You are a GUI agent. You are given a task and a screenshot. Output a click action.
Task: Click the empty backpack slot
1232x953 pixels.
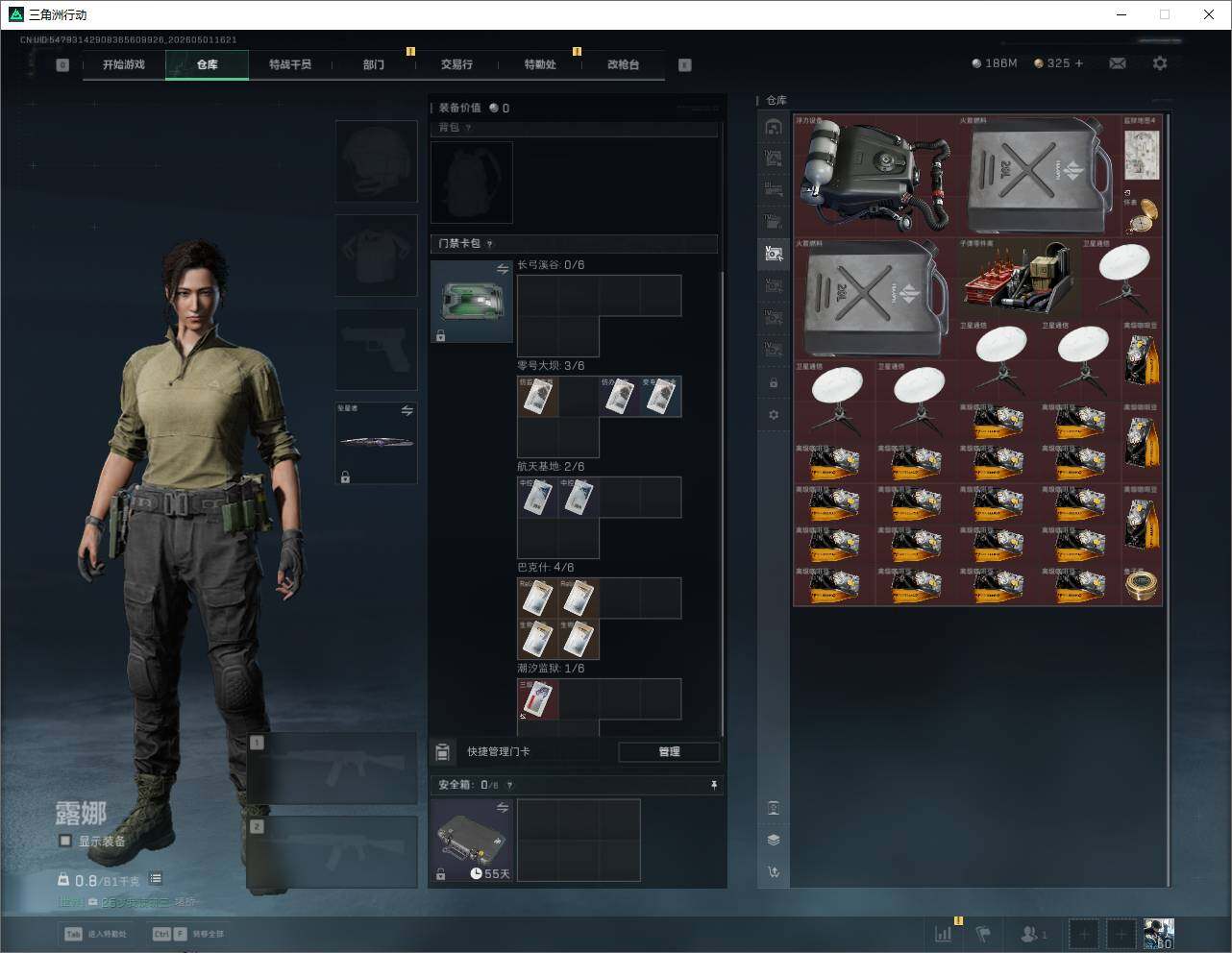pos(472,183)
